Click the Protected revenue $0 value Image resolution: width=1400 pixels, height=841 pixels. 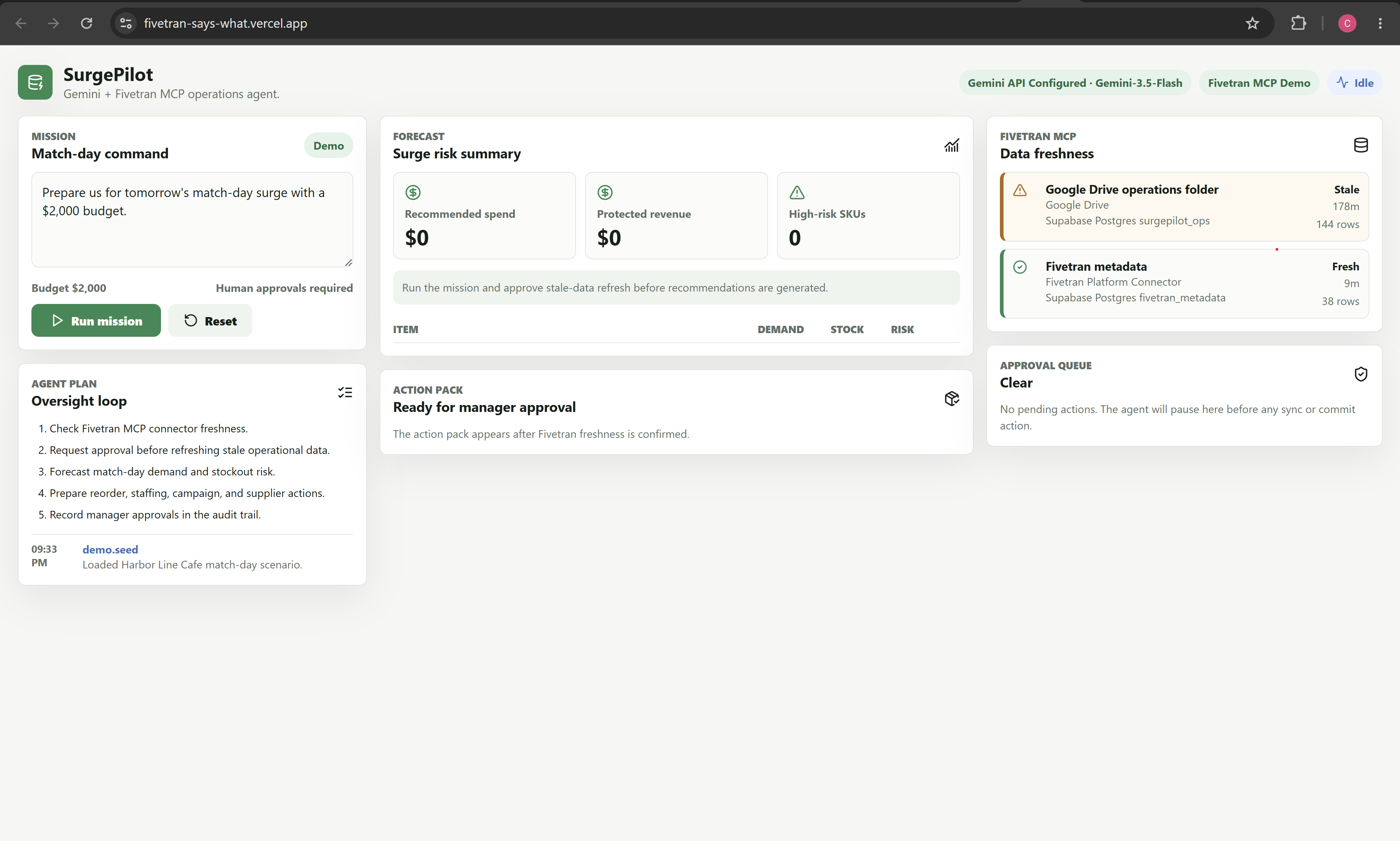609,238
